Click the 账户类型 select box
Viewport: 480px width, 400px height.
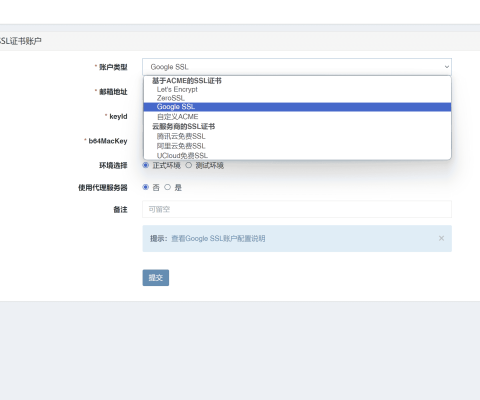297,67
